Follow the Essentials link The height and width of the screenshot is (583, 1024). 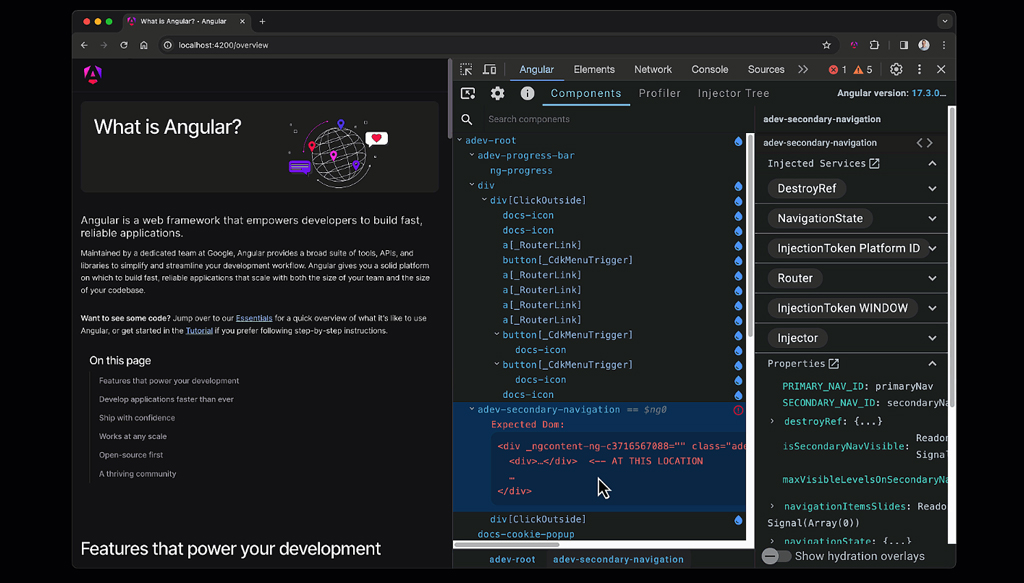coord(254,318)
